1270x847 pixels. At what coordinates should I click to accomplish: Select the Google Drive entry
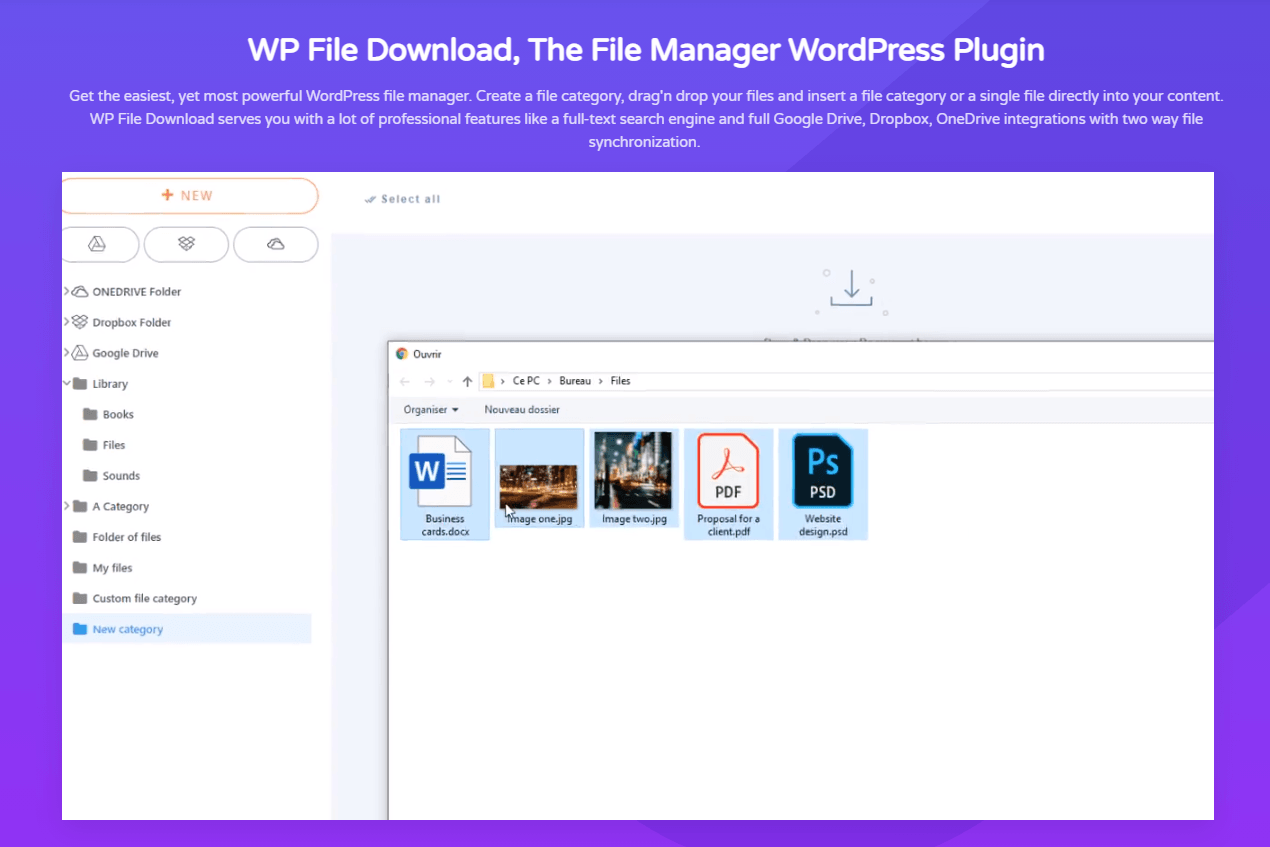(125, 353)
